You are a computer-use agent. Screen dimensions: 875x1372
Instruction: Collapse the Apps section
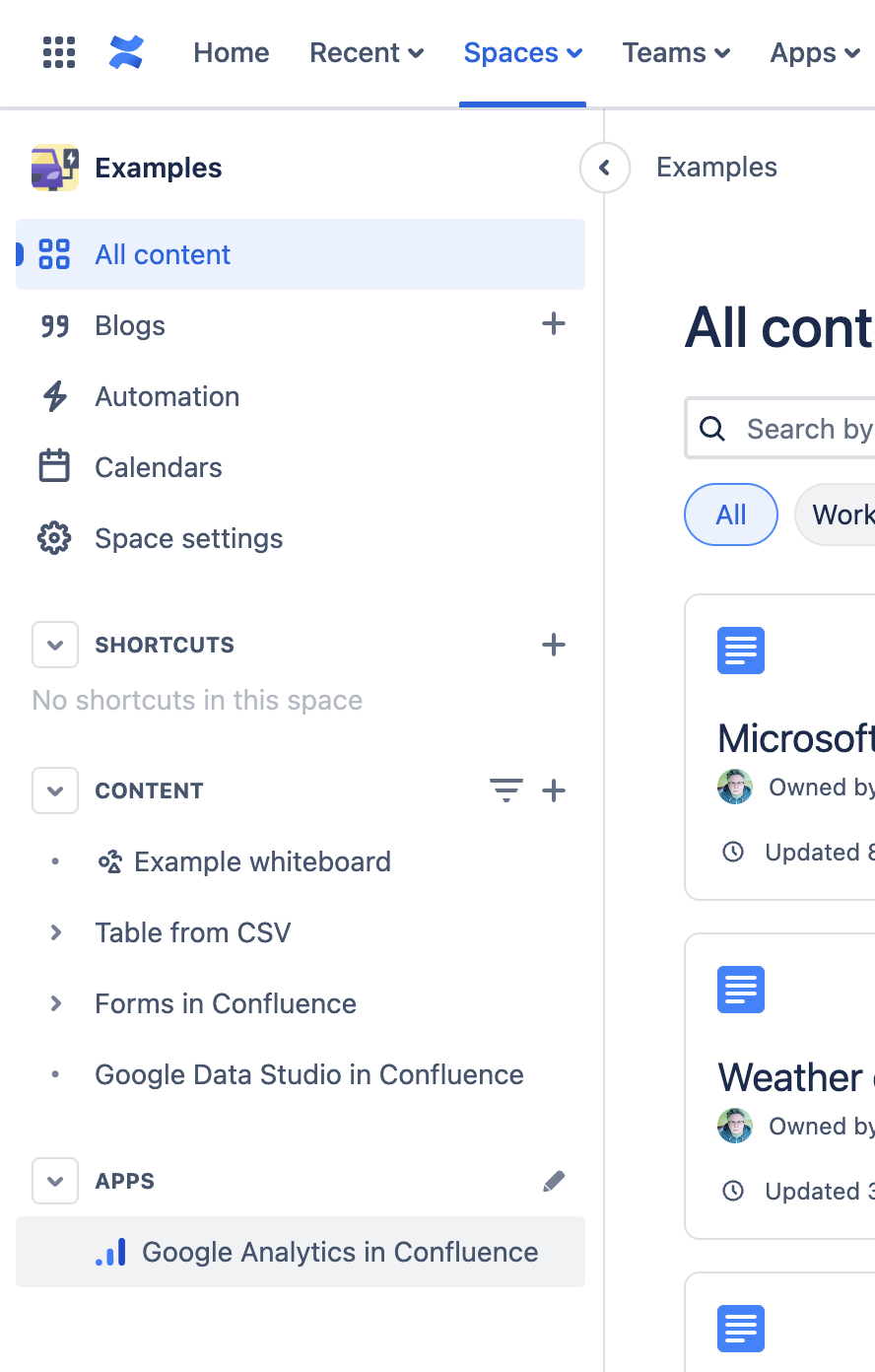55,1181
